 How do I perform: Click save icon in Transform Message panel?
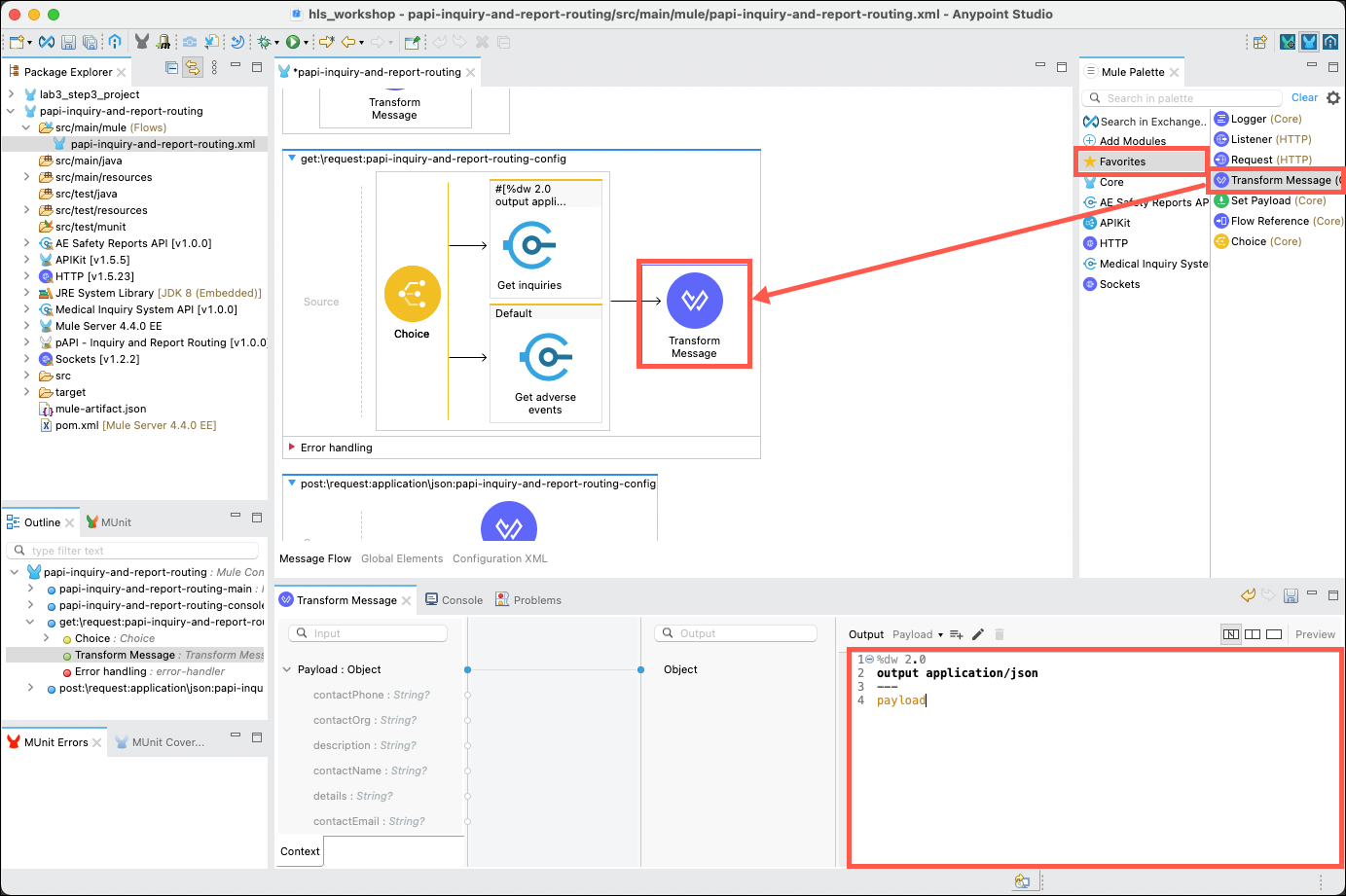coord(1291,595)
